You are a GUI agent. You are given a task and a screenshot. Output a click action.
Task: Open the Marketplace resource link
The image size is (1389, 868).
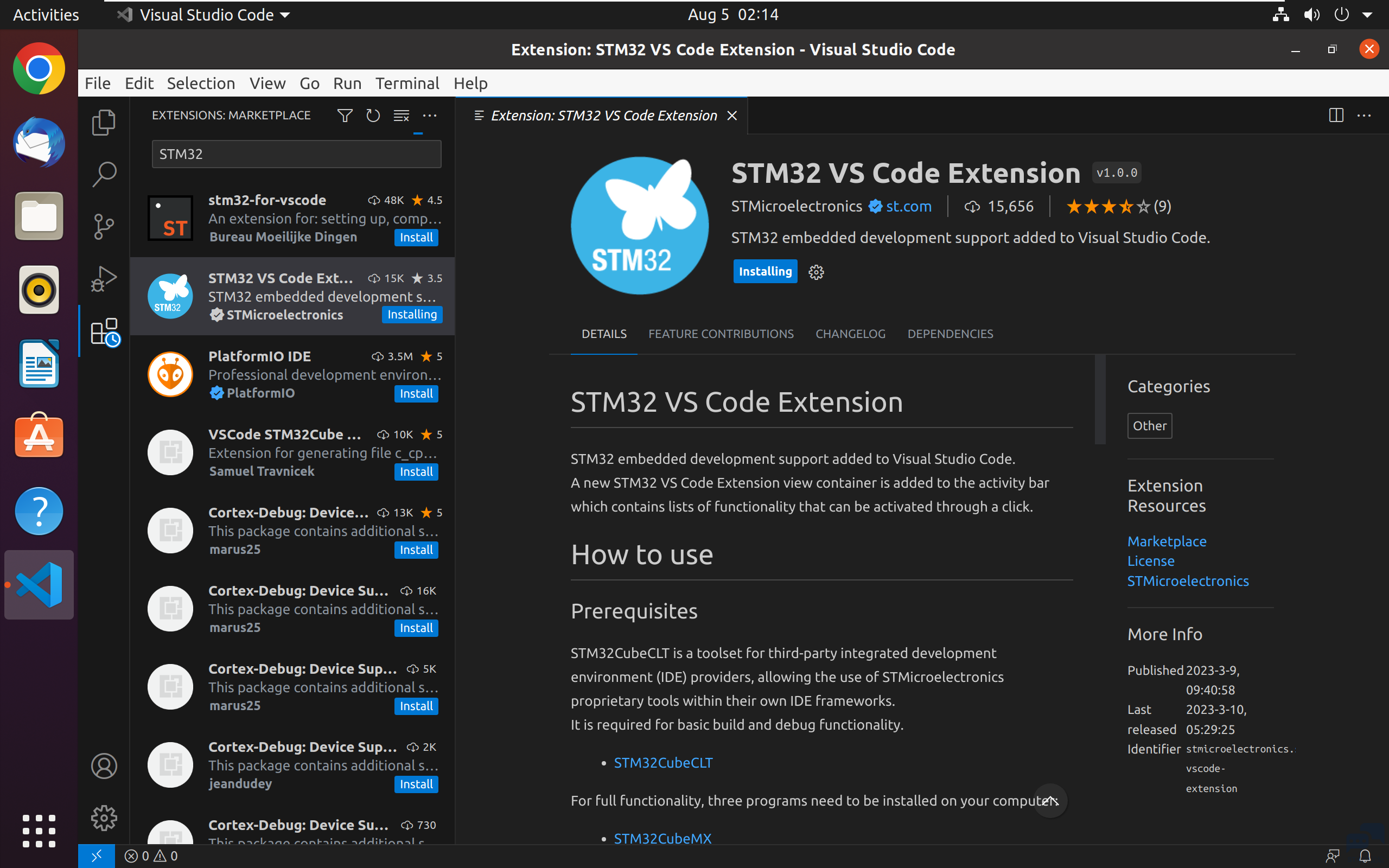coord(1167,541)
